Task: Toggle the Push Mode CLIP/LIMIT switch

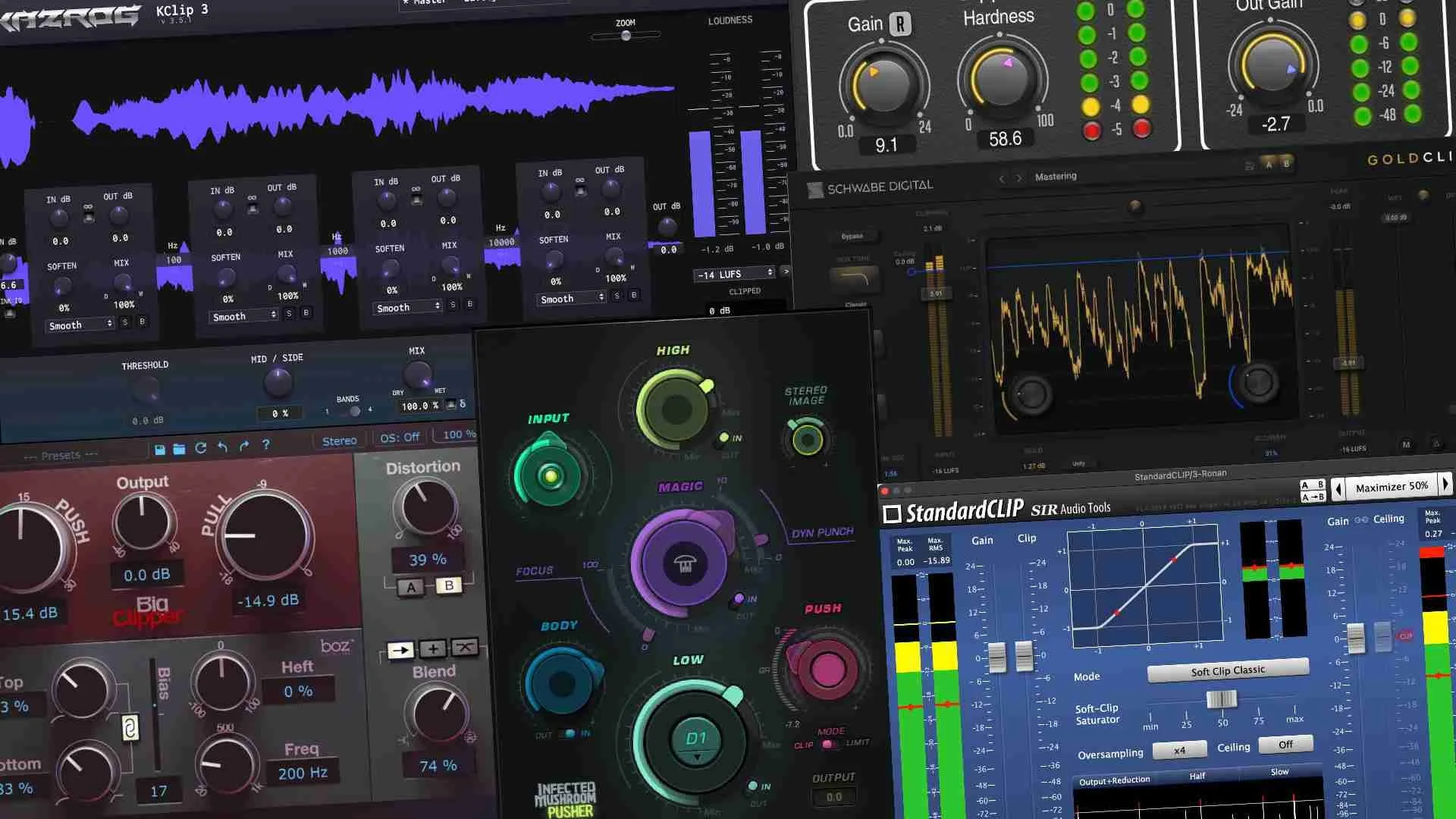Action: 829,745
